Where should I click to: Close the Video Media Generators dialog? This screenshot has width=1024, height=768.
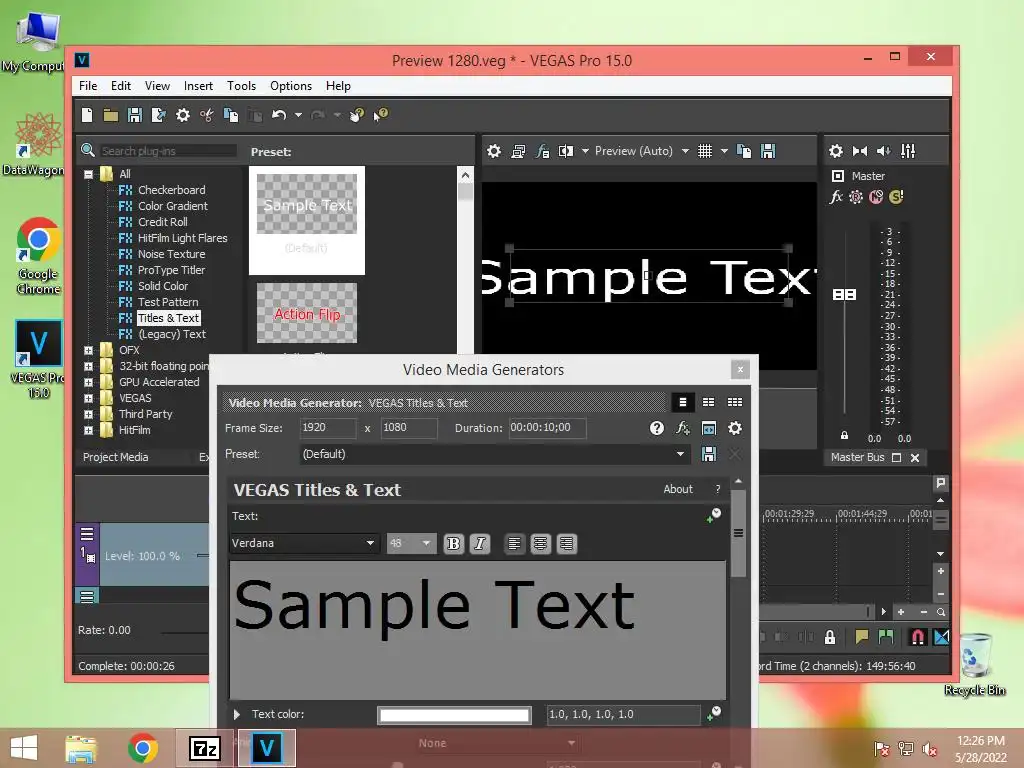[x=740, y=370]
